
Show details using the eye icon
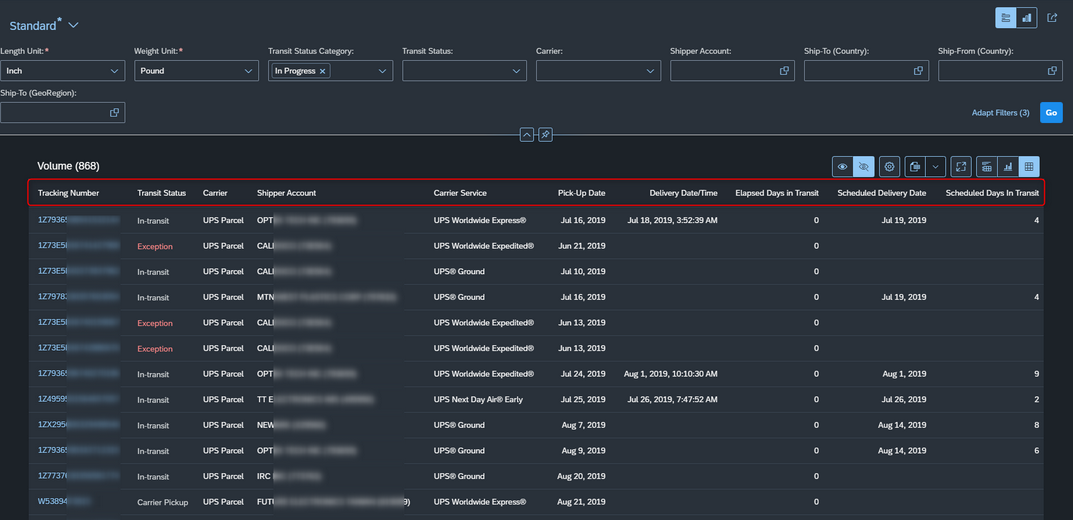point(842,166)
